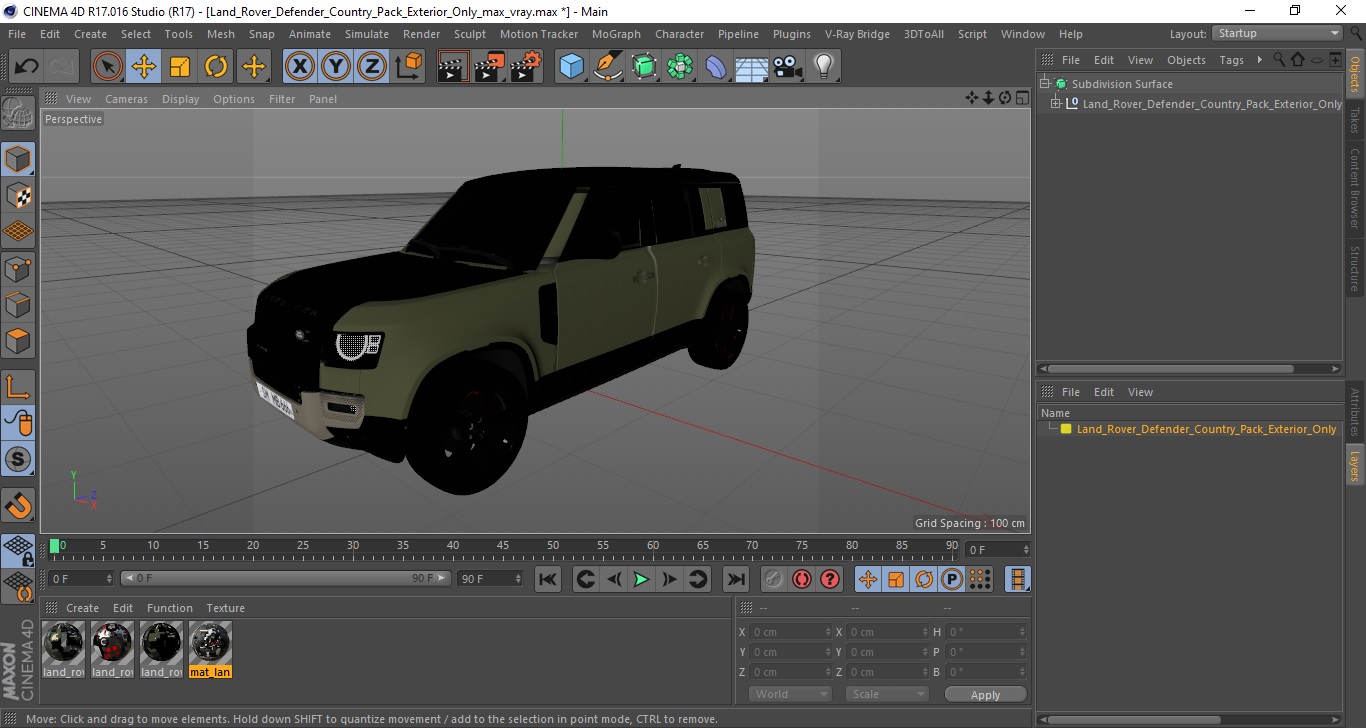The image size is (1366, 728).
Task: Click the Subdivision Surface object name
Action: pos(1122,84)
